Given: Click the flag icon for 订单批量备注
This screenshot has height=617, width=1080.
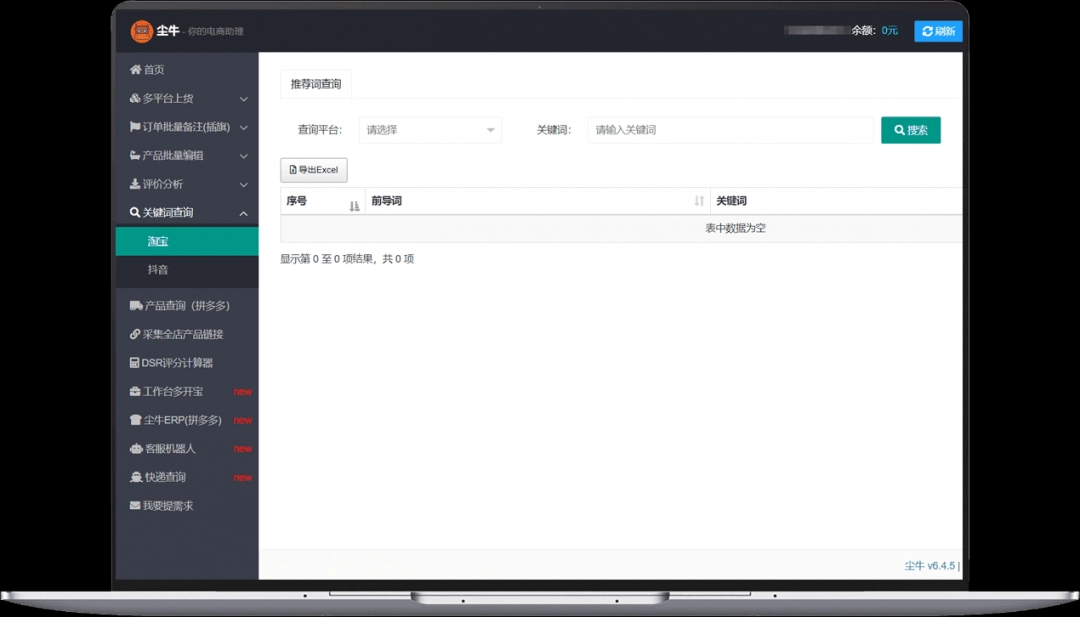Looking at the screenshot, I should coord(135,127).
